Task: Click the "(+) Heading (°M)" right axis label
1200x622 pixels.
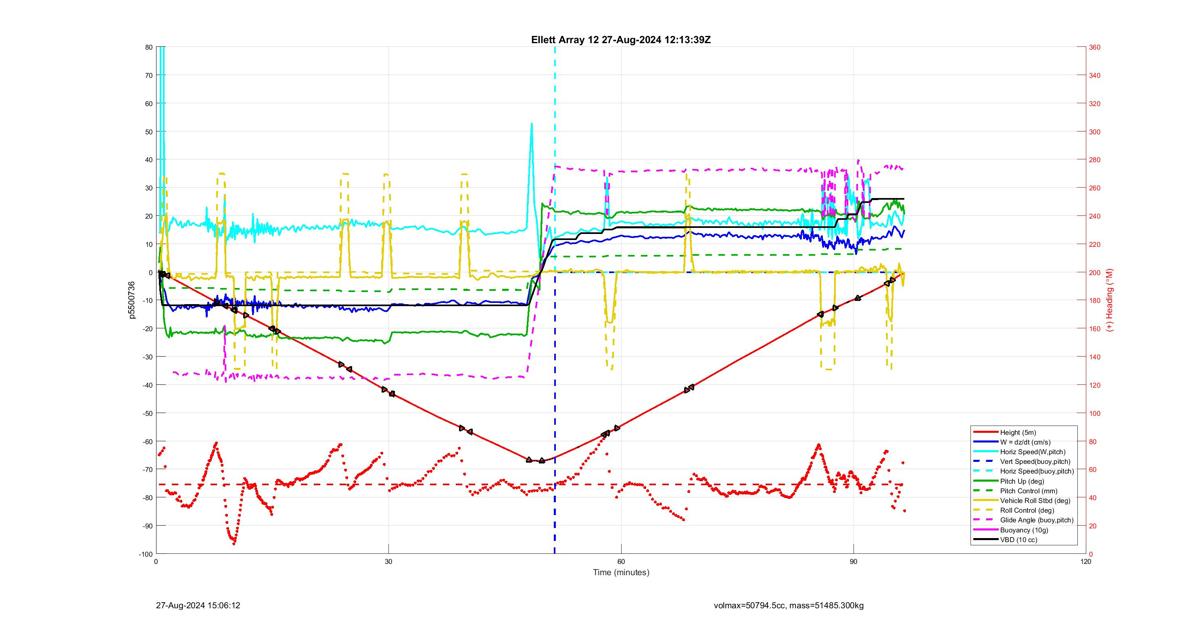Action: pyautogui.click(x=1110, y=300)
